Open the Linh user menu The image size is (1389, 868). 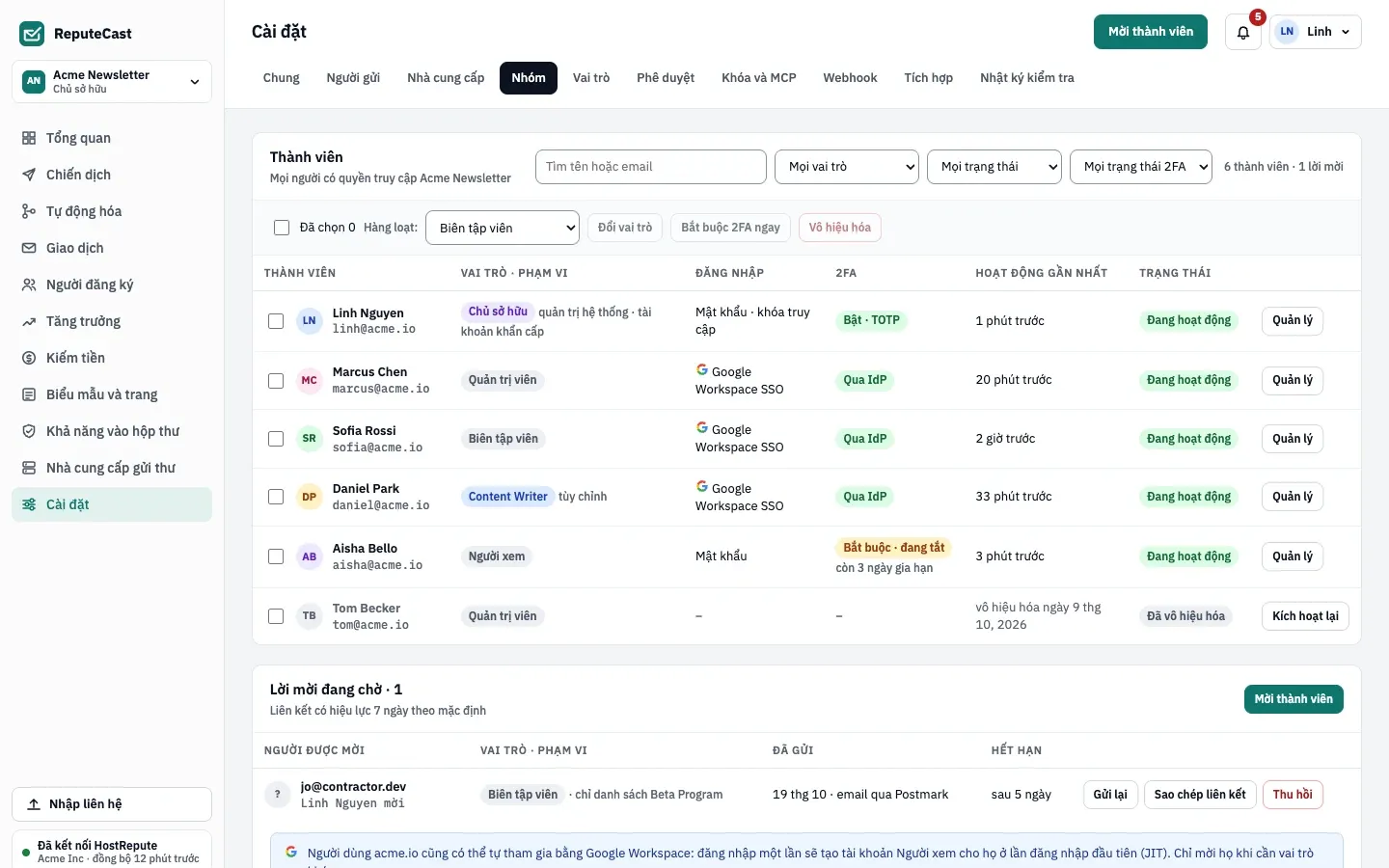point(1316,32)
